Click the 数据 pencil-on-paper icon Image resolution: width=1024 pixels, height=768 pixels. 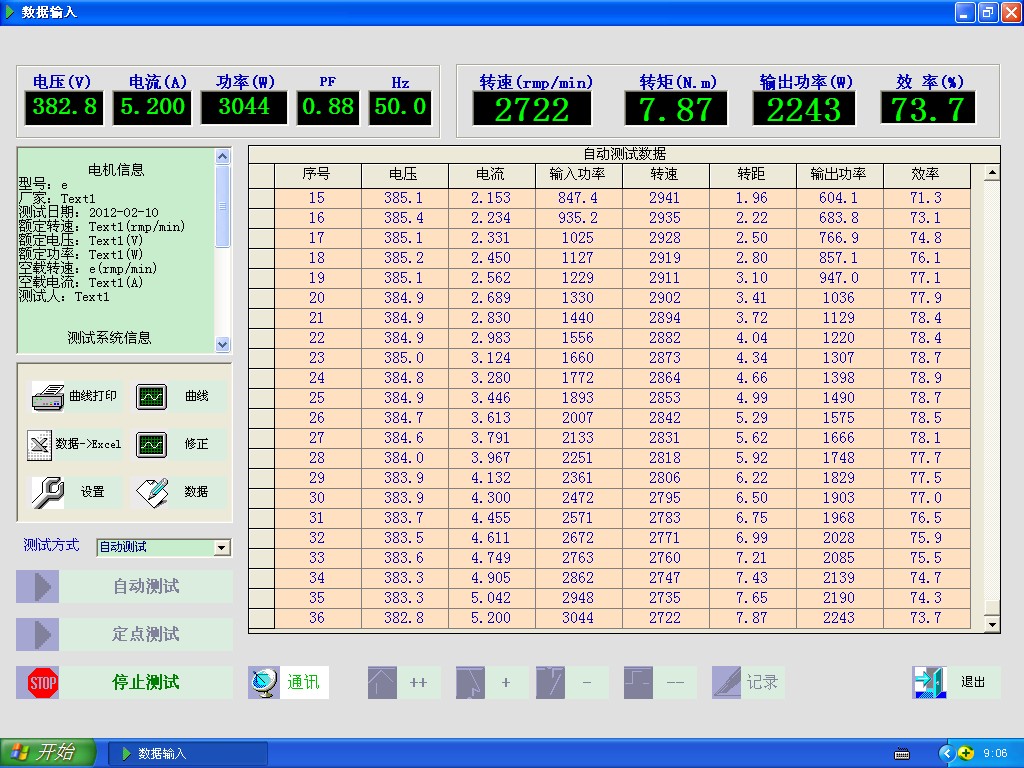coord(150,492)
